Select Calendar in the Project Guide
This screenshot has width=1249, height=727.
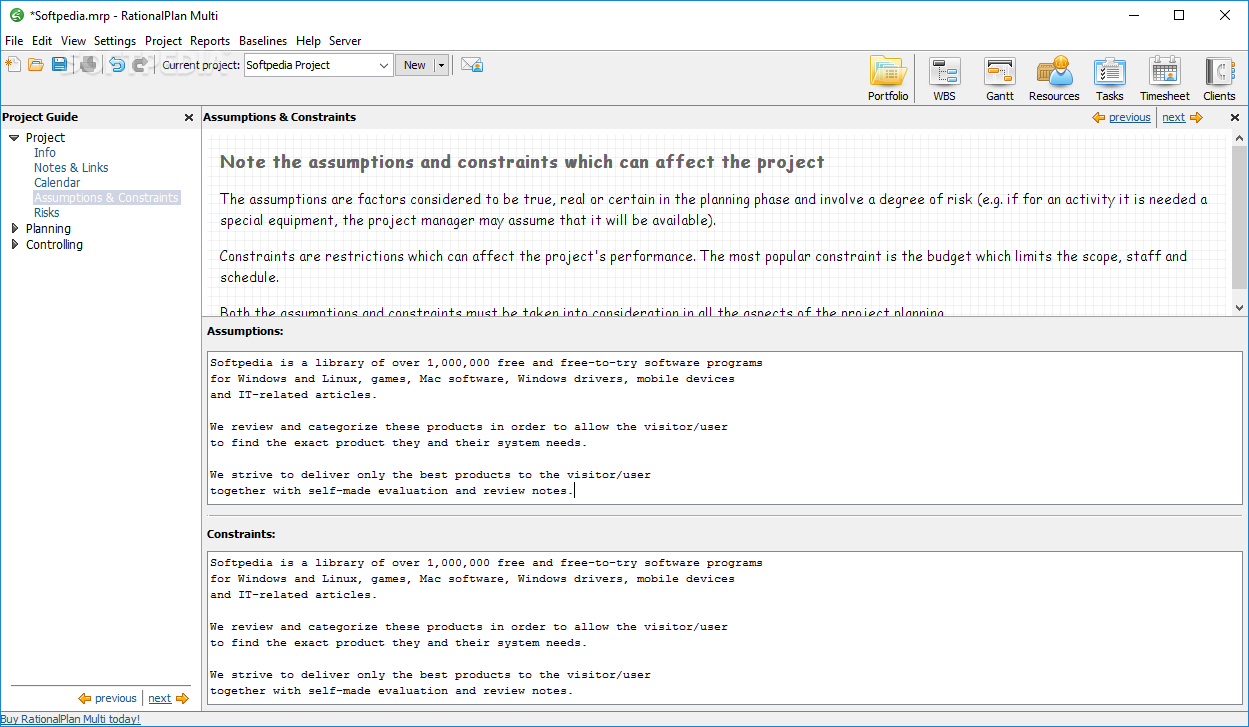pyautogui.click(x=57, y=183)
